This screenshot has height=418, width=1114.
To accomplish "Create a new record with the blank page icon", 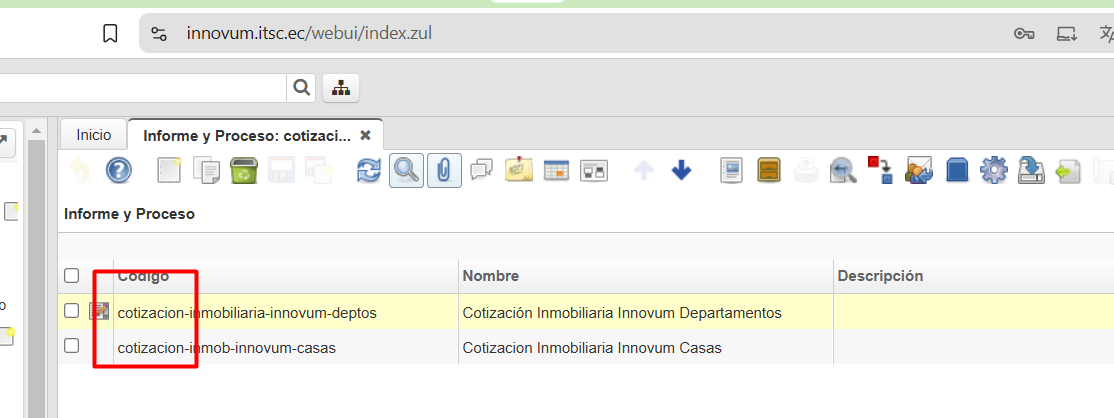I will coord(169,171).
